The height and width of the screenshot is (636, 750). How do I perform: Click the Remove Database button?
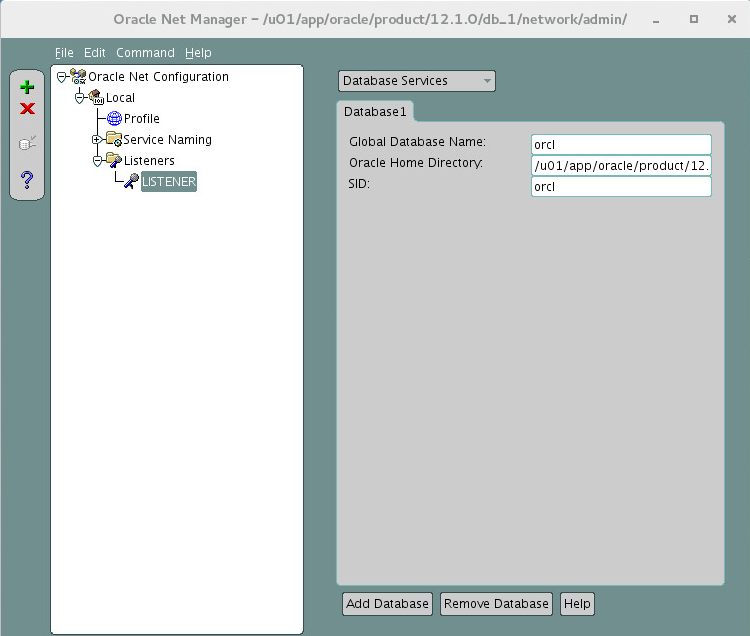496,604
